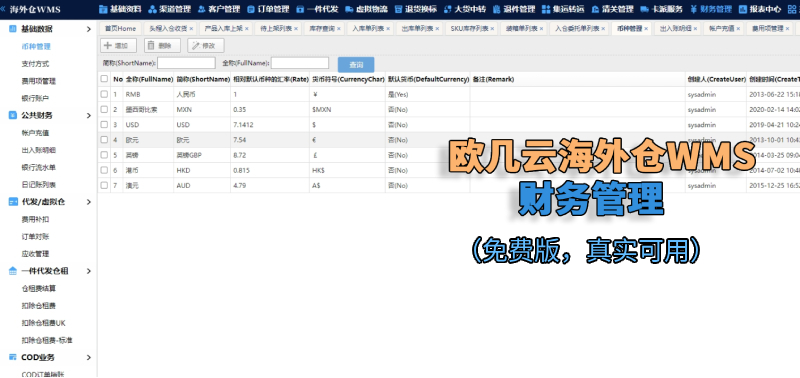Click the 修改 edit button

tap(206, 45)
